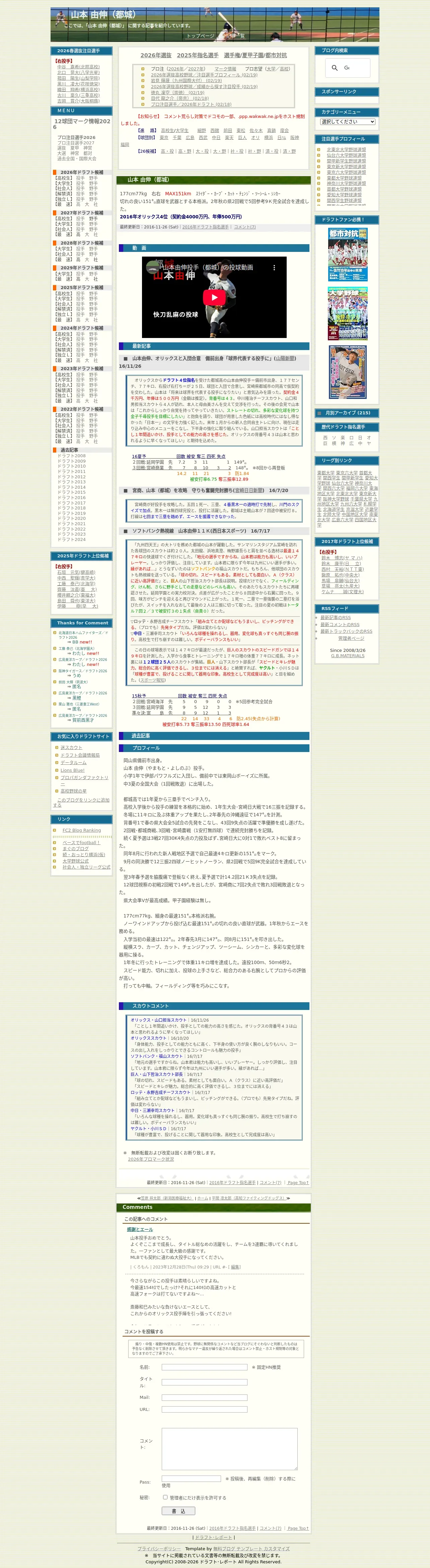Image resolution: width=430 pixels, height=1568 pixels.
Task: Open the 中谷 嘉希(北照高校) player link
Action: tap(78, 67)
